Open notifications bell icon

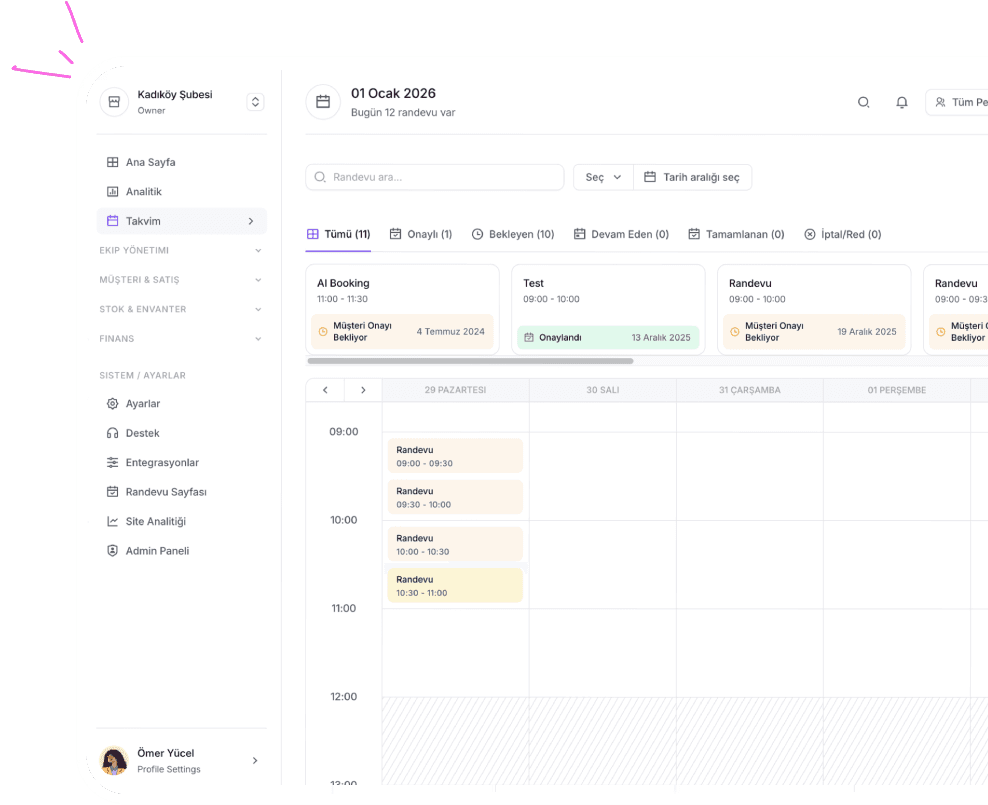coord(902,102)
